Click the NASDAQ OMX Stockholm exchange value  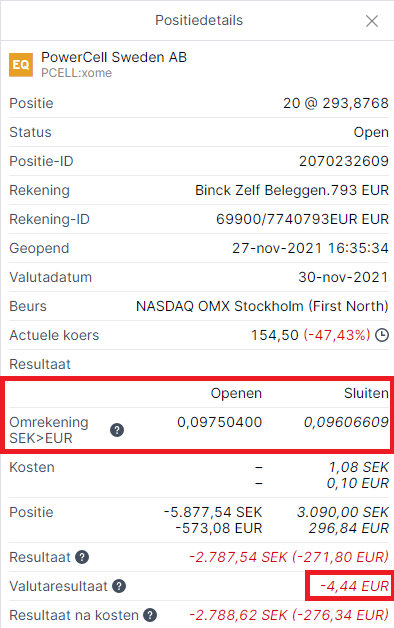coord(262,306)
